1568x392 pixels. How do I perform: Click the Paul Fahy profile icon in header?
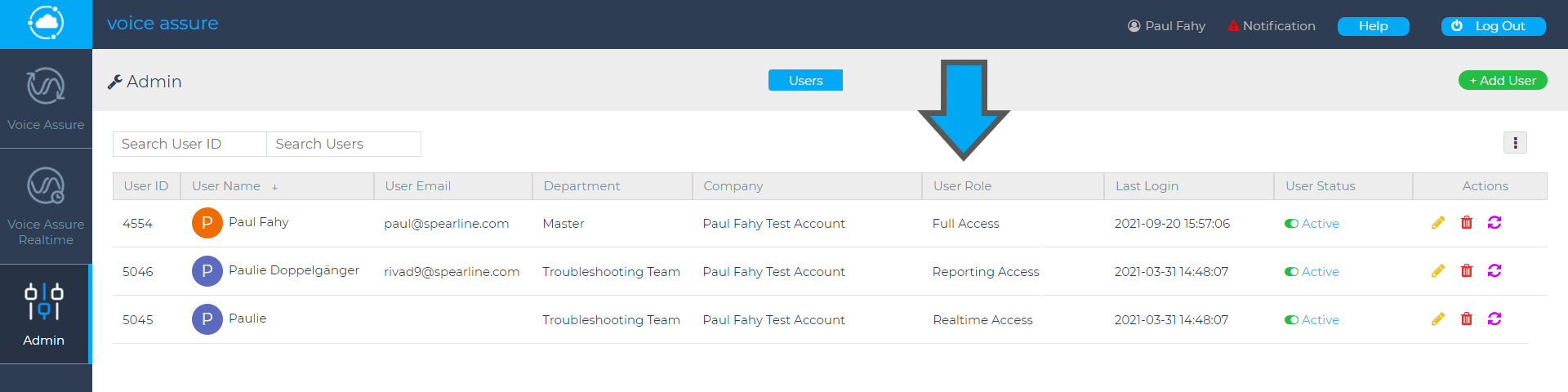point(1134,26)
